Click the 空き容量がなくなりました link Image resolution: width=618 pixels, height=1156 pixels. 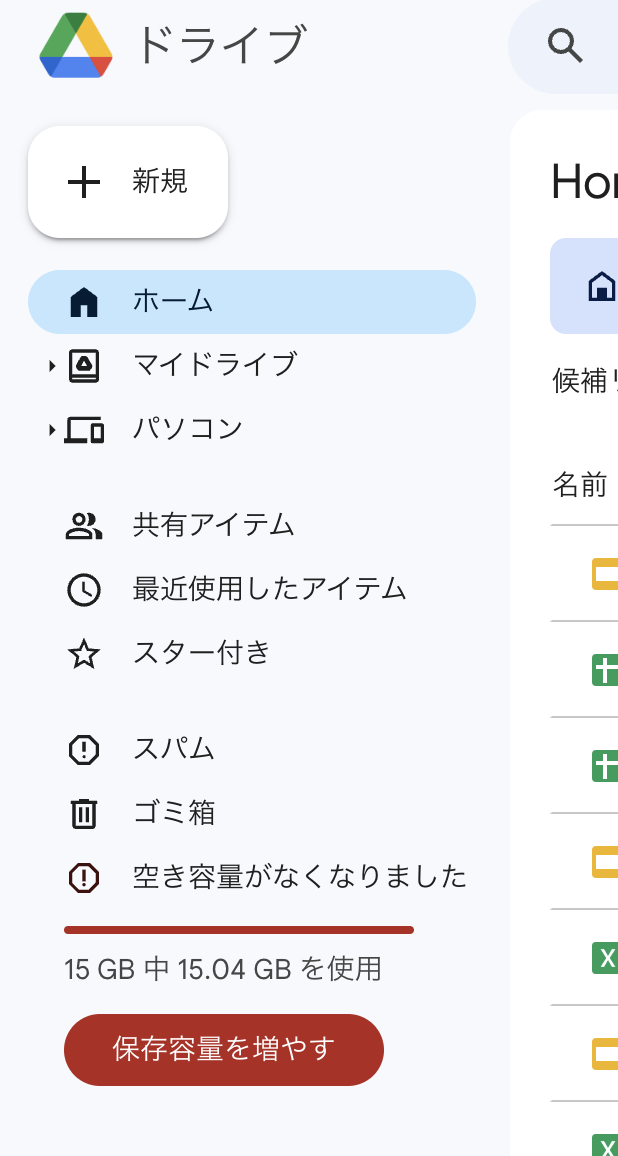[300, 877]
